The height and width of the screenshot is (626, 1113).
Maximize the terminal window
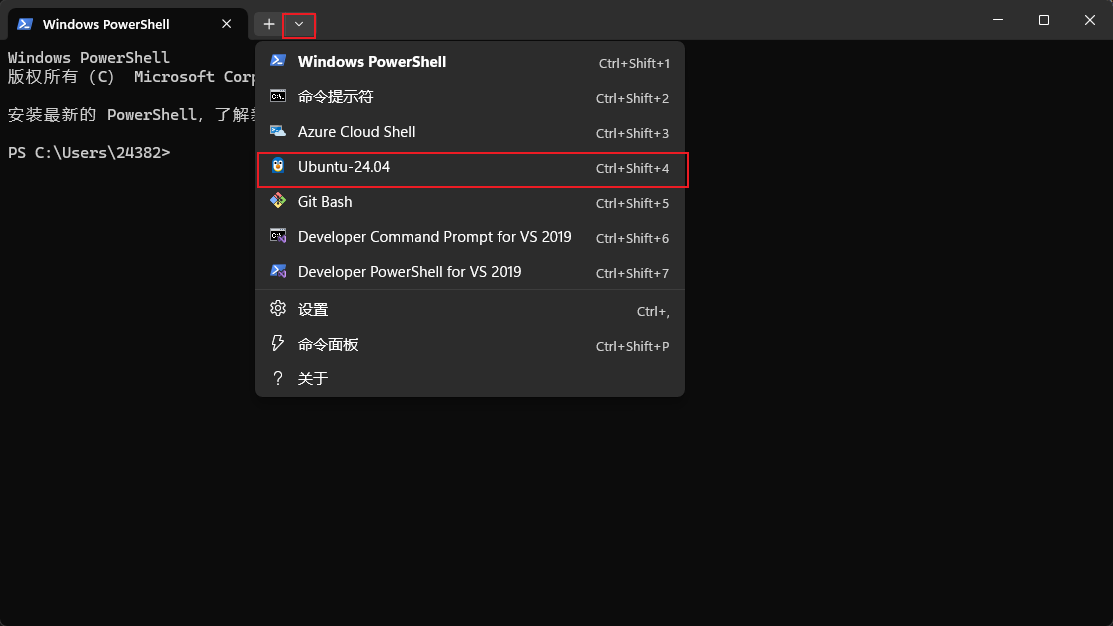[1043, 20]
